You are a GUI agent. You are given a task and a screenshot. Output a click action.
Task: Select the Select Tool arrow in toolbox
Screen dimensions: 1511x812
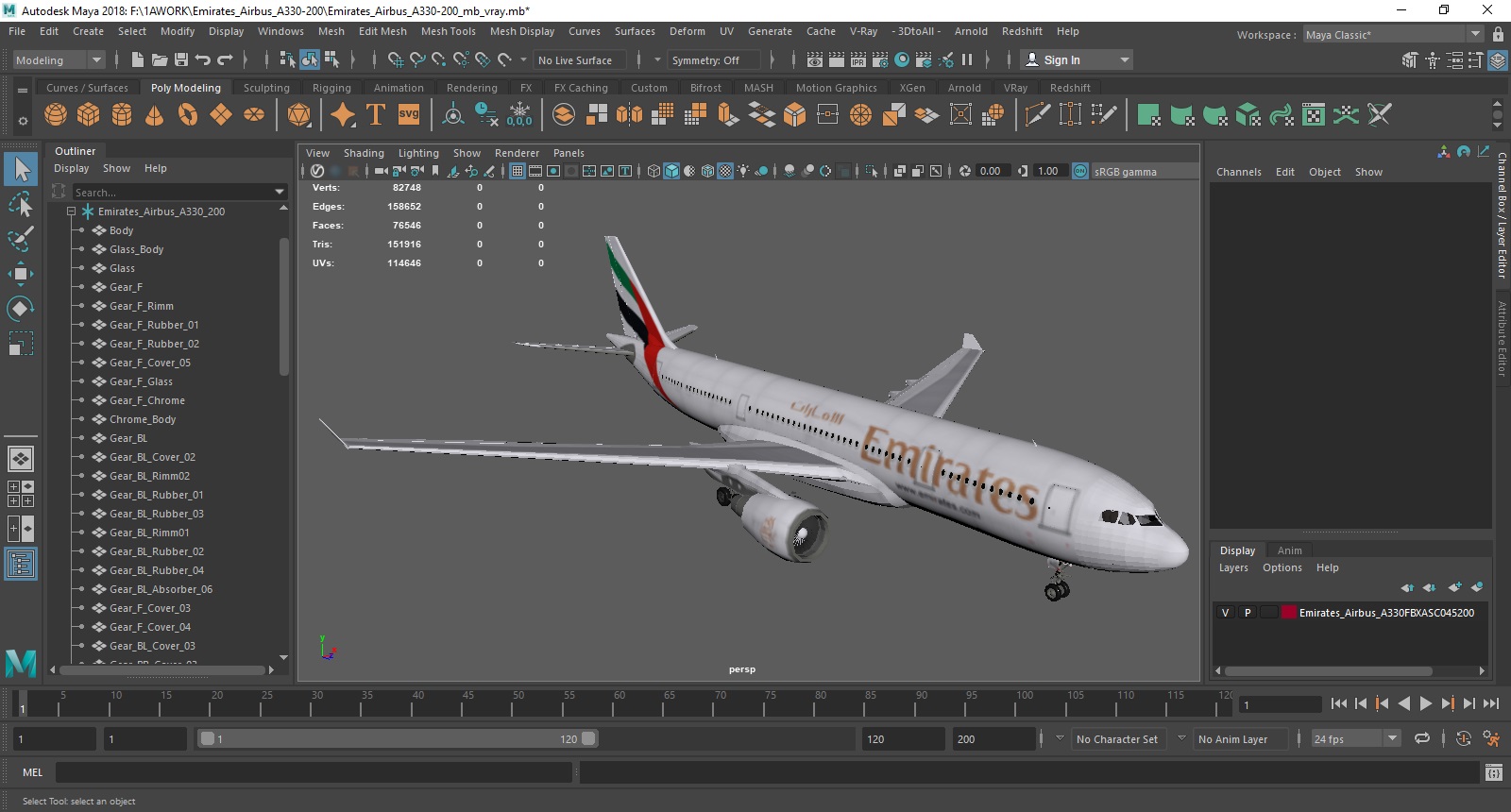pos(21,170)
